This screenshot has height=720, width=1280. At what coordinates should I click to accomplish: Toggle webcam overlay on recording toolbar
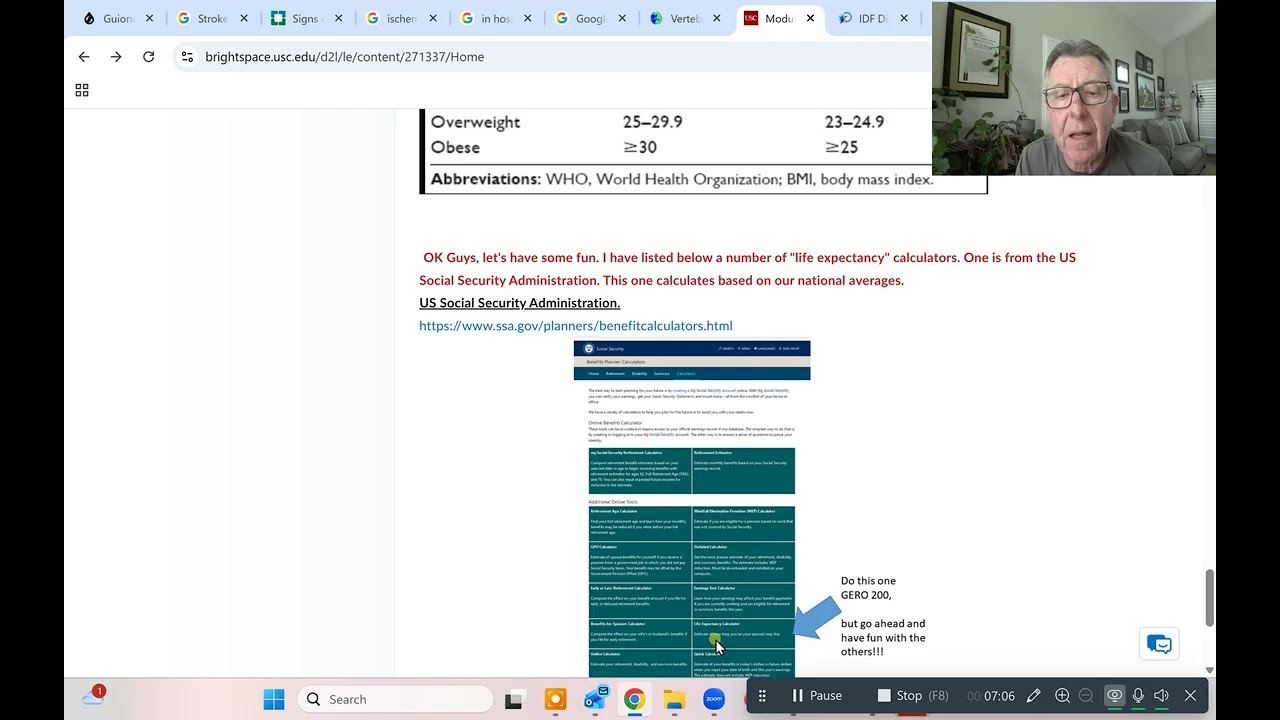click(x=1114, y=696)
